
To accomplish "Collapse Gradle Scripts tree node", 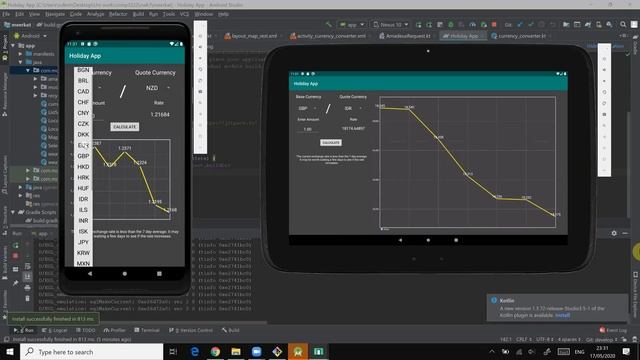I will pyautogui.click(x=13, y=212).
